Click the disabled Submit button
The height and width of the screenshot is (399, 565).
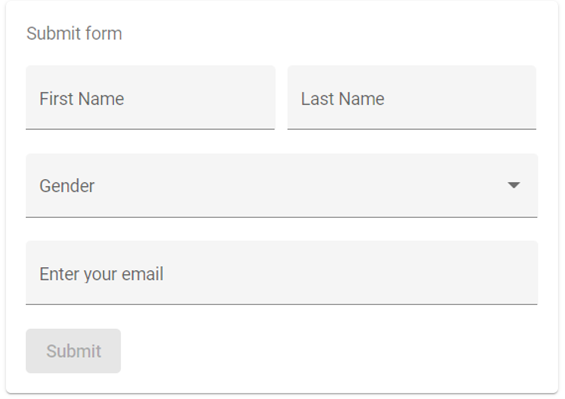[73, 351]
